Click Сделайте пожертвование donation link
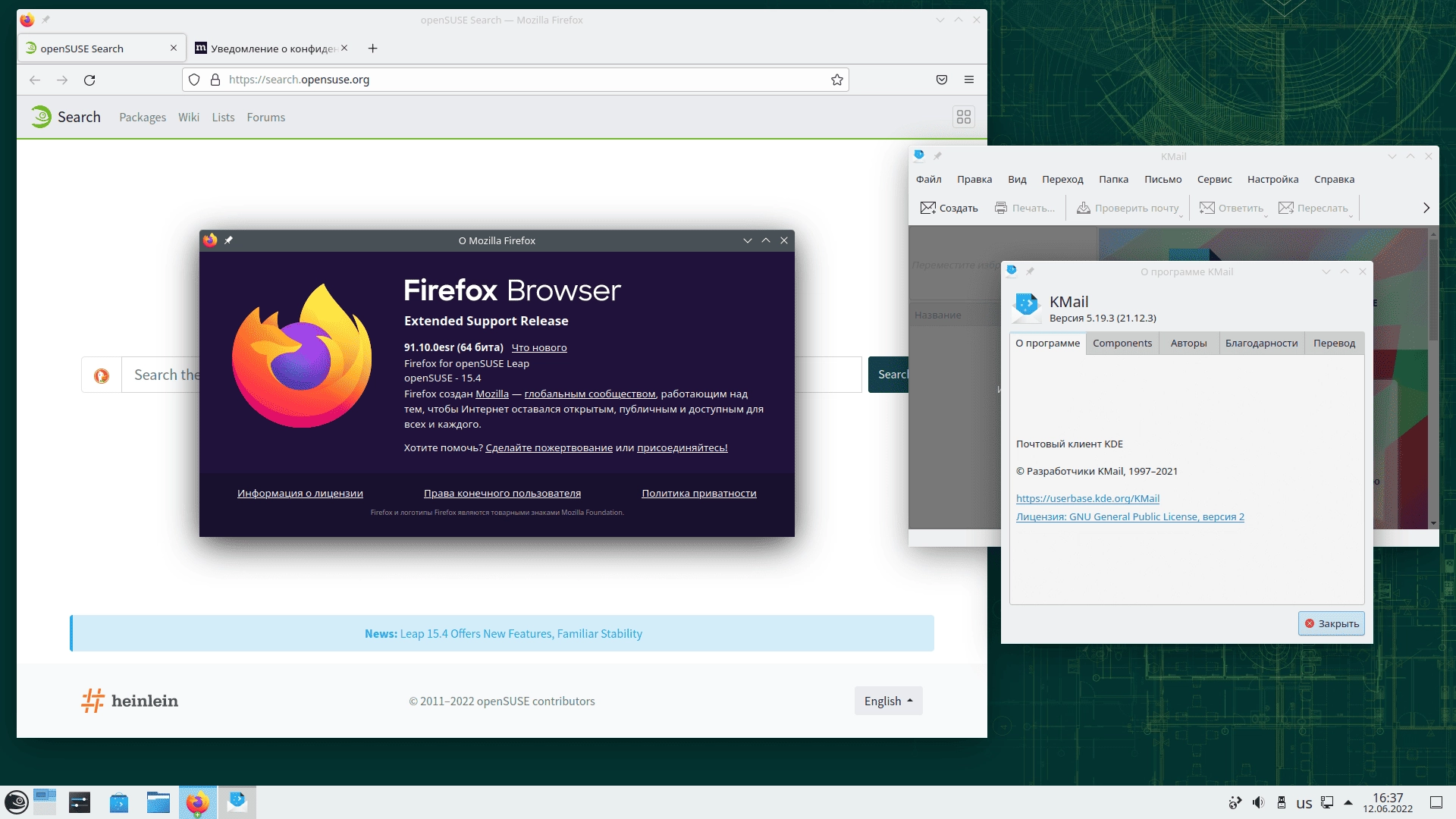This screenshot has width=1456, height=819. [548, 448]
